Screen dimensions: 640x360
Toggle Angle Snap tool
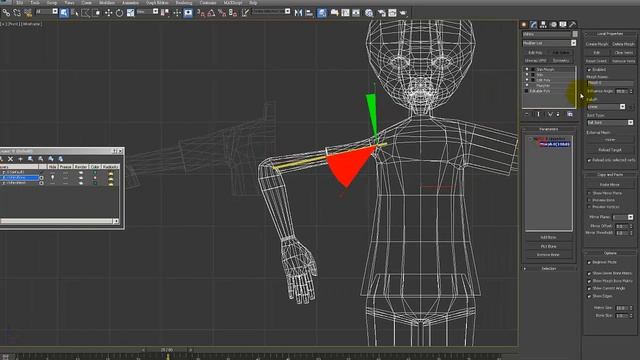click(x=211, y=13)
